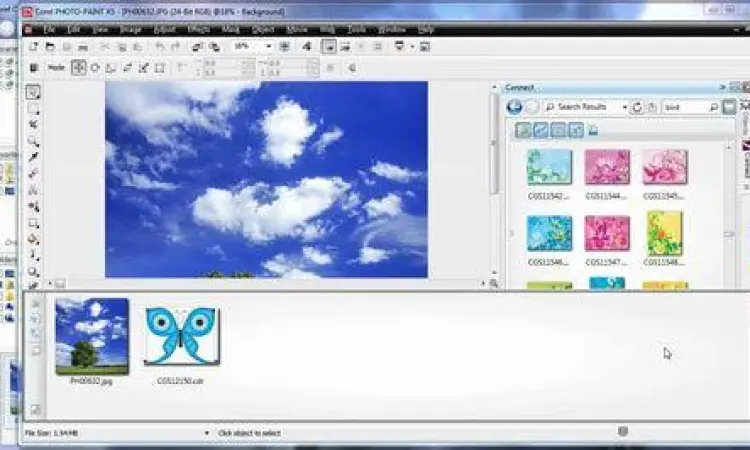This screenshot has width=750, height=450.
Task: Toggle second content filter in Connect
Action: [x=541, y=130]
